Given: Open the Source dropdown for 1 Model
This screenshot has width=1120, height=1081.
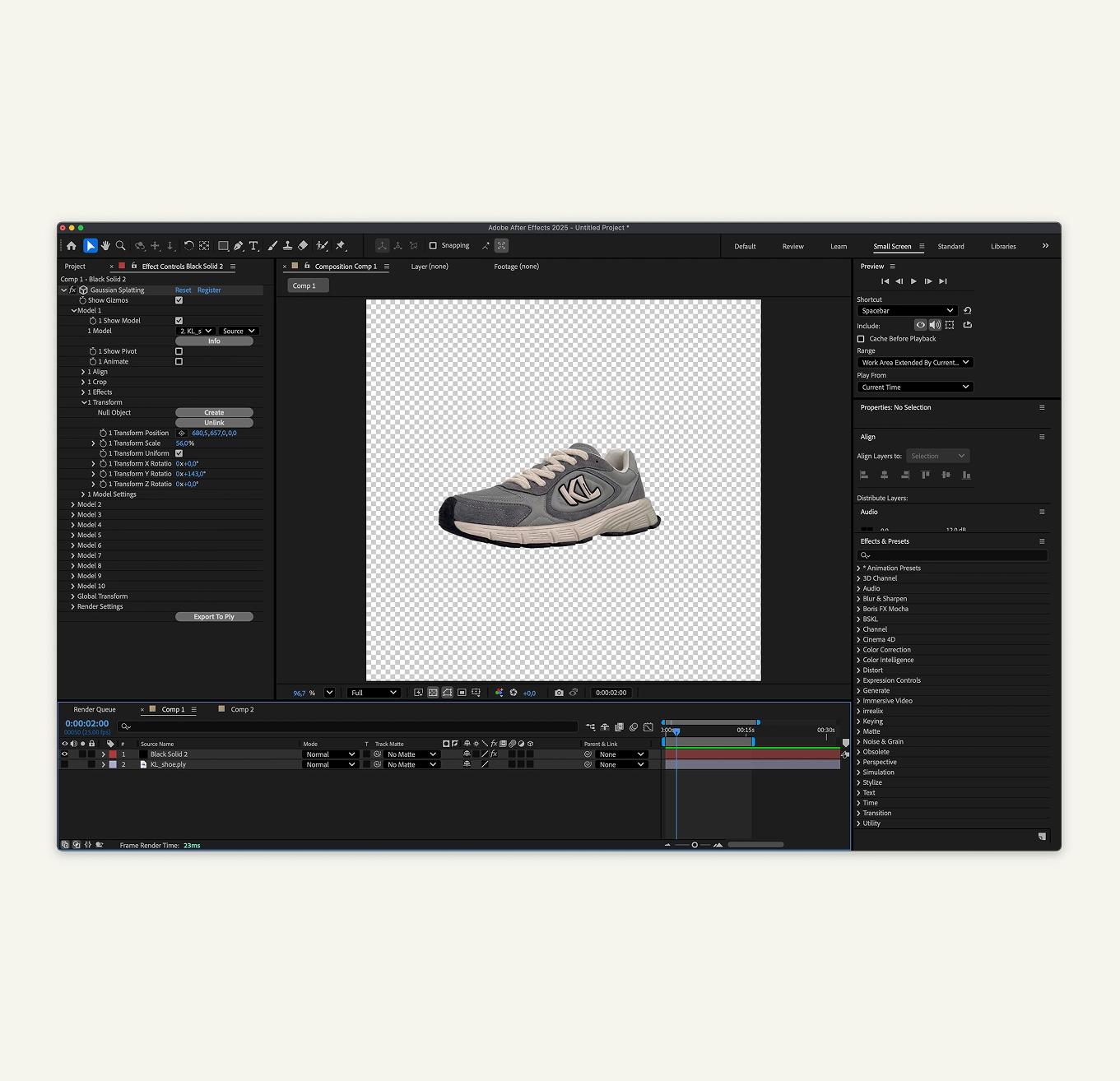Looking at the screenshot, I should pyautogui.click(x=239, y=331).
